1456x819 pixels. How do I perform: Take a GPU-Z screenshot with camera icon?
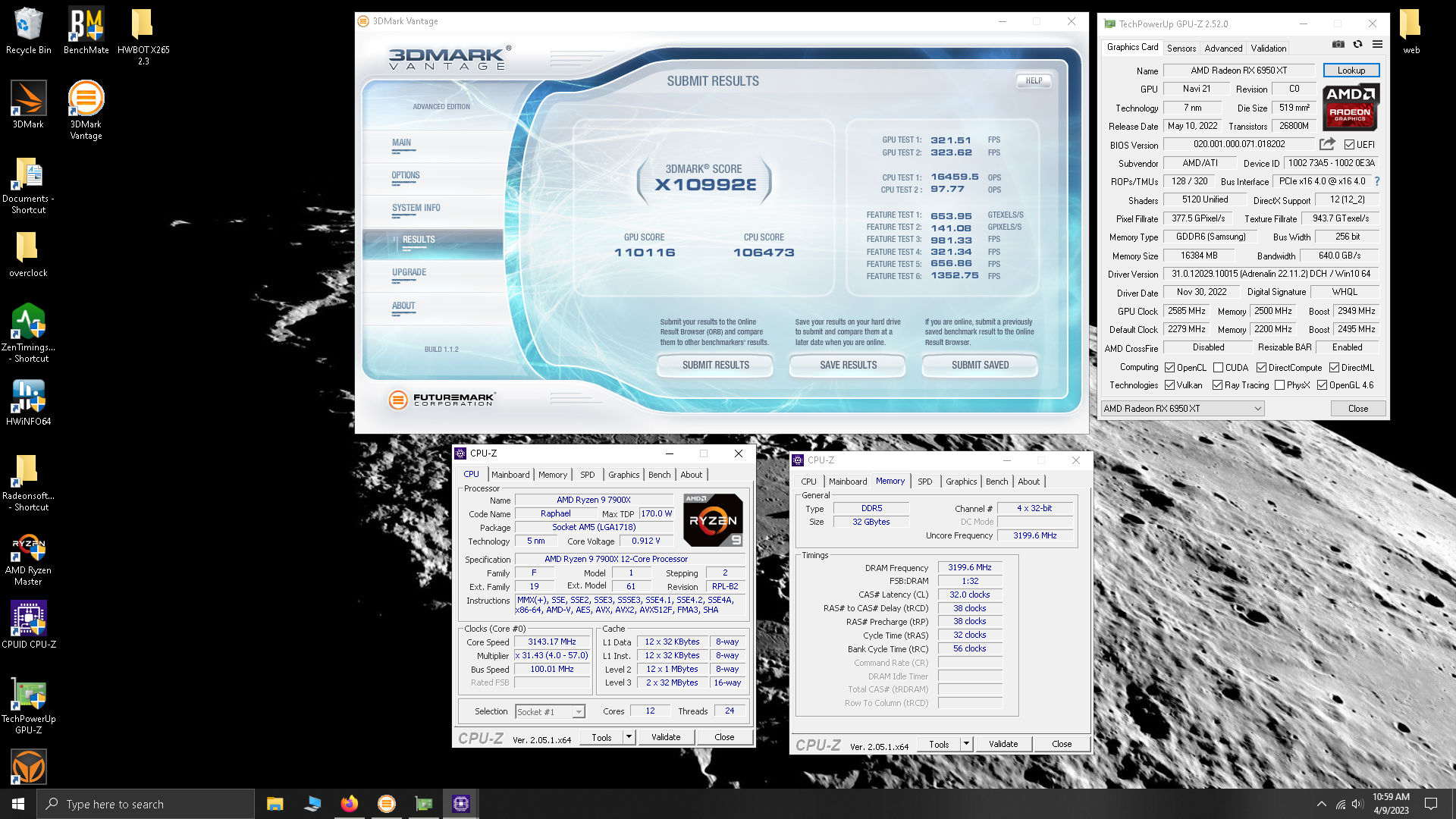point(1338,45)
